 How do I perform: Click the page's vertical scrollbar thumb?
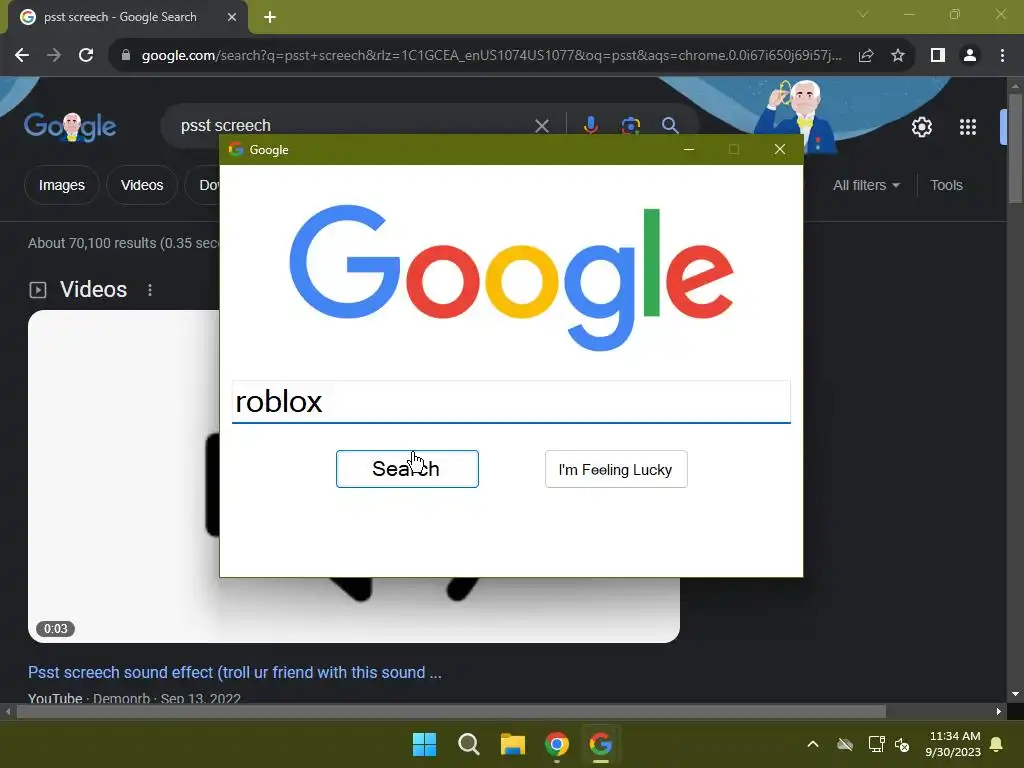(1015, 150)
